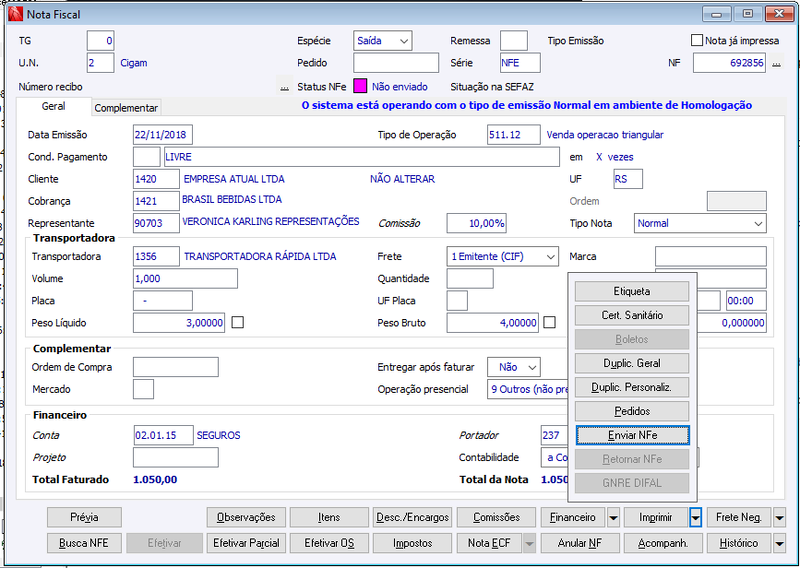The image size is (800, 568).
Task: Open the Frete Neg. dropdown arrow
Action: click(779, 517)
